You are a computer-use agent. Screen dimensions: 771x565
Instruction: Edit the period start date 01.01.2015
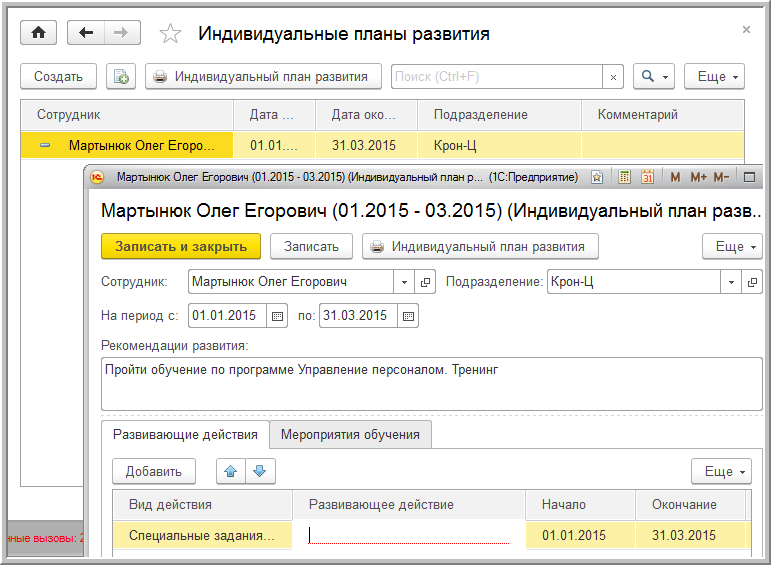pyautogui.click(x=227, y=316)
